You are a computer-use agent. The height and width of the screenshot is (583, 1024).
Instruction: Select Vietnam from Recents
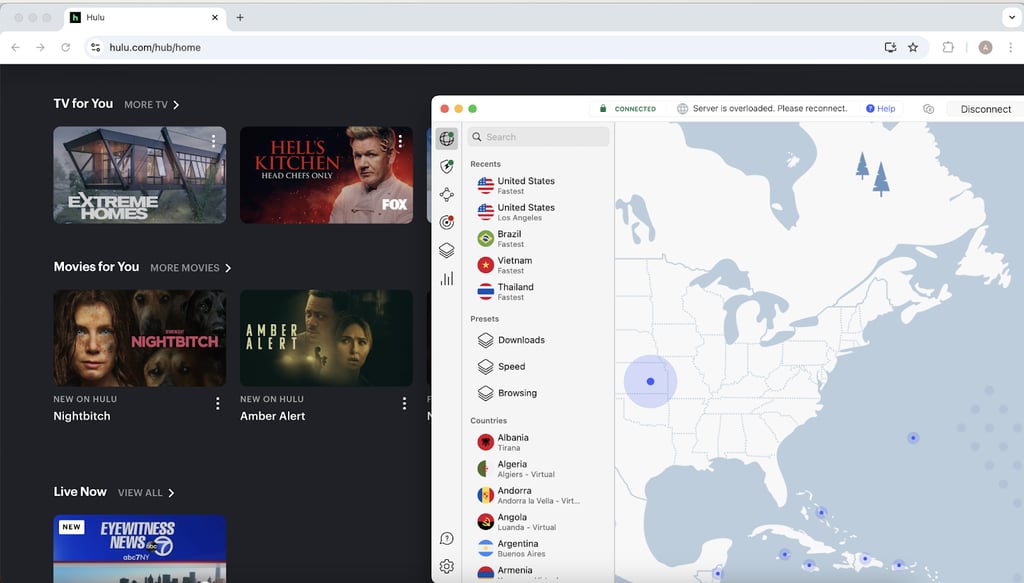539,265
